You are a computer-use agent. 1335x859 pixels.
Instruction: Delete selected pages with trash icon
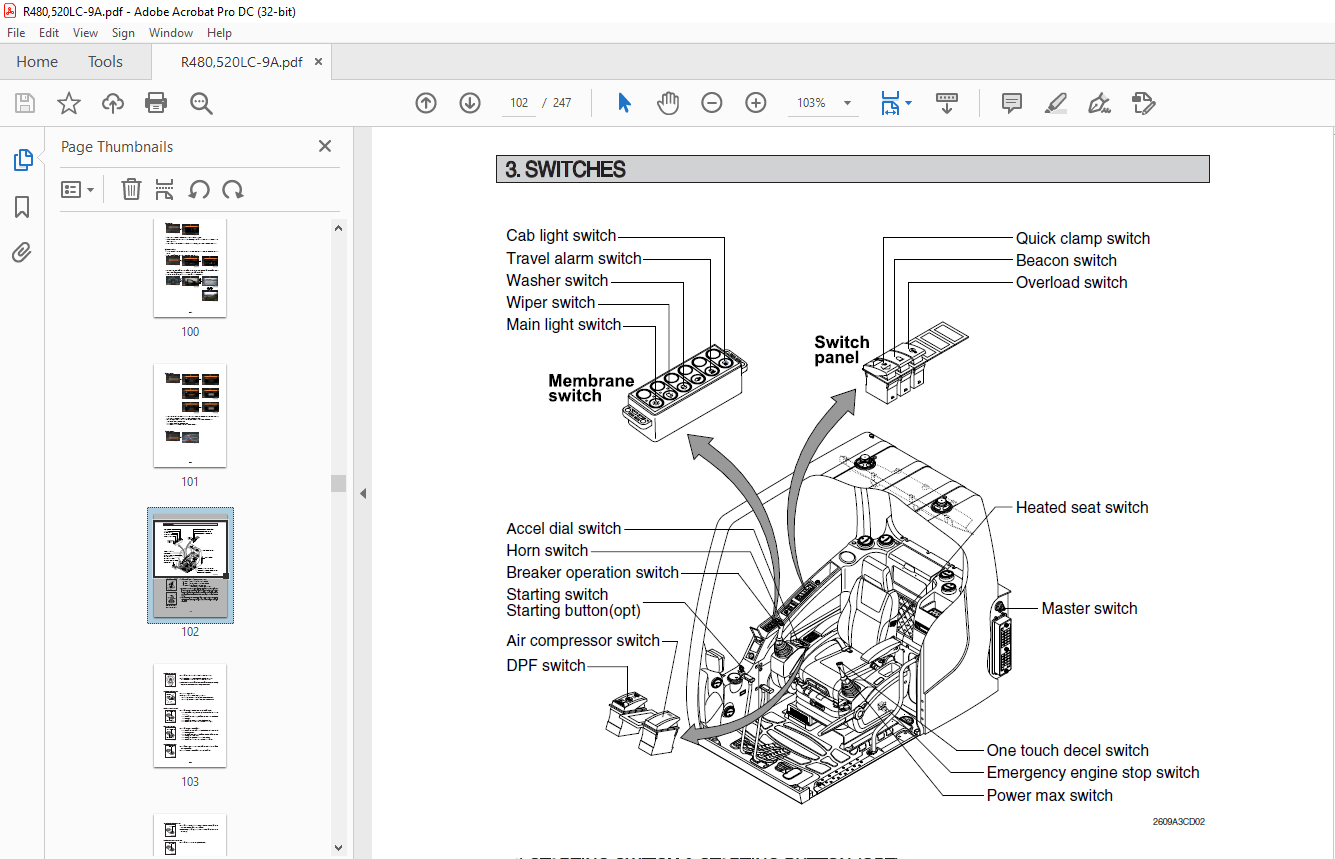131,189
